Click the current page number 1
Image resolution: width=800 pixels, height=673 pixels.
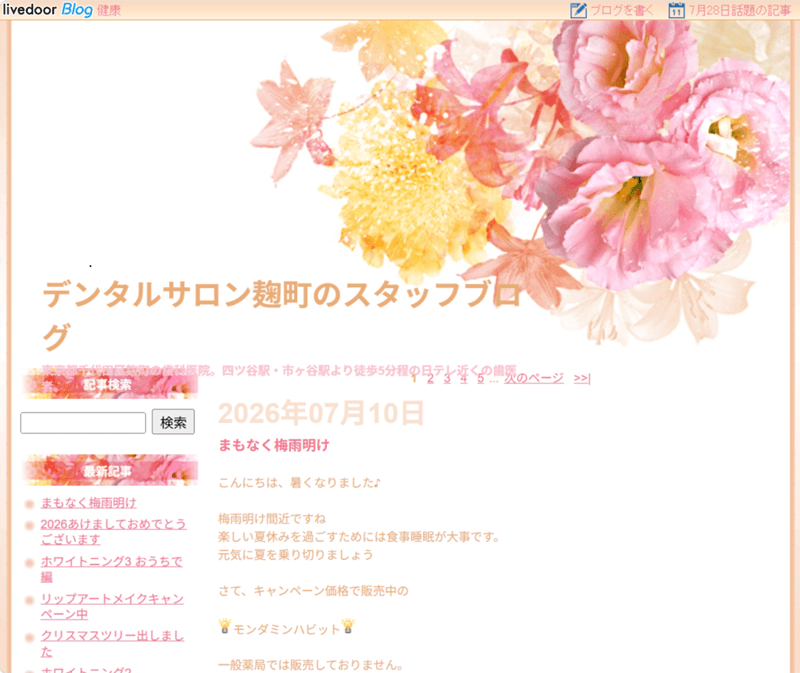pyautogui.click(x=414, y=379)
